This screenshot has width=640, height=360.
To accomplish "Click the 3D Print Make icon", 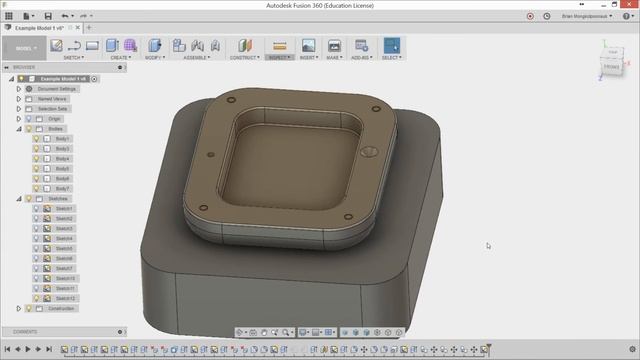I will click(334, 45).
